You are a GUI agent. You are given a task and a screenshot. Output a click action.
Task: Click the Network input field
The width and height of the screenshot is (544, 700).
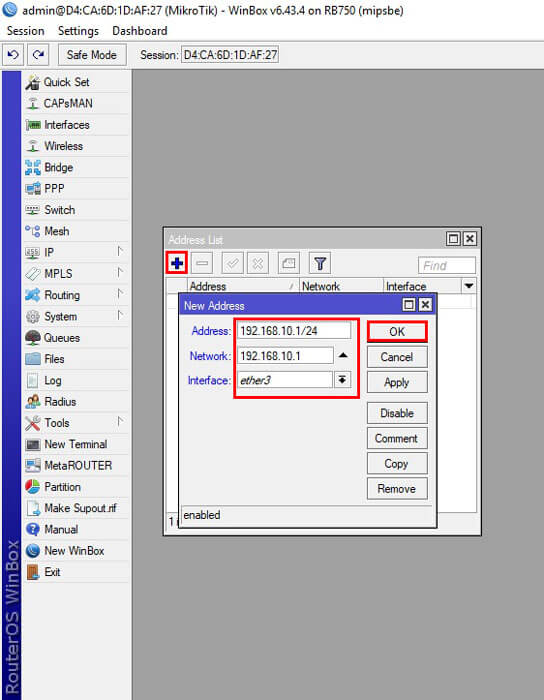click(x=285, y=356)
